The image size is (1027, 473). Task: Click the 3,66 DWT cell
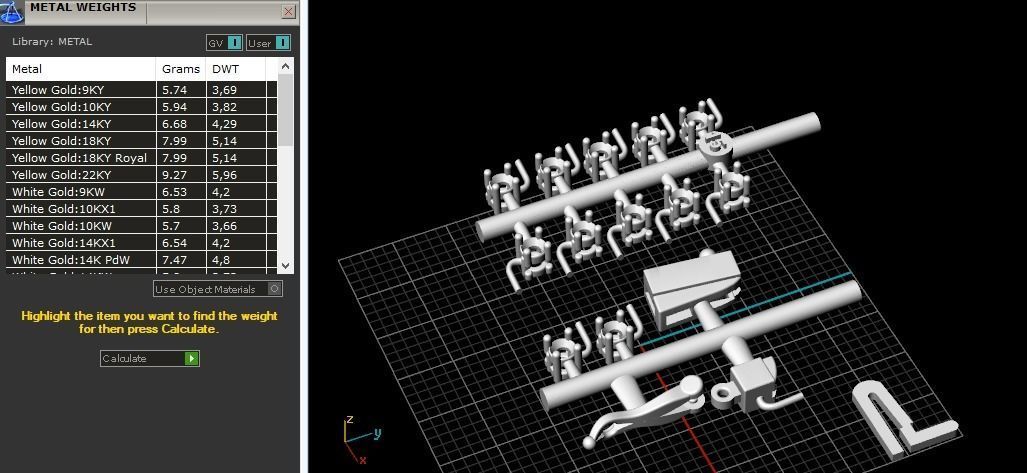[236, 226]
